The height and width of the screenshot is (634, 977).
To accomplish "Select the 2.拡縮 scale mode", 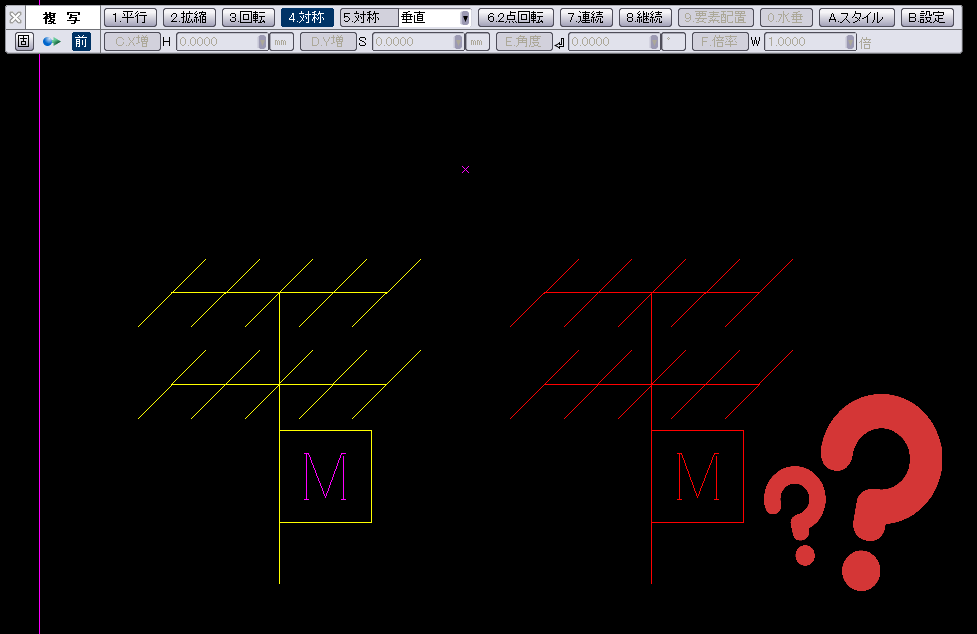I will coord(189,17).
